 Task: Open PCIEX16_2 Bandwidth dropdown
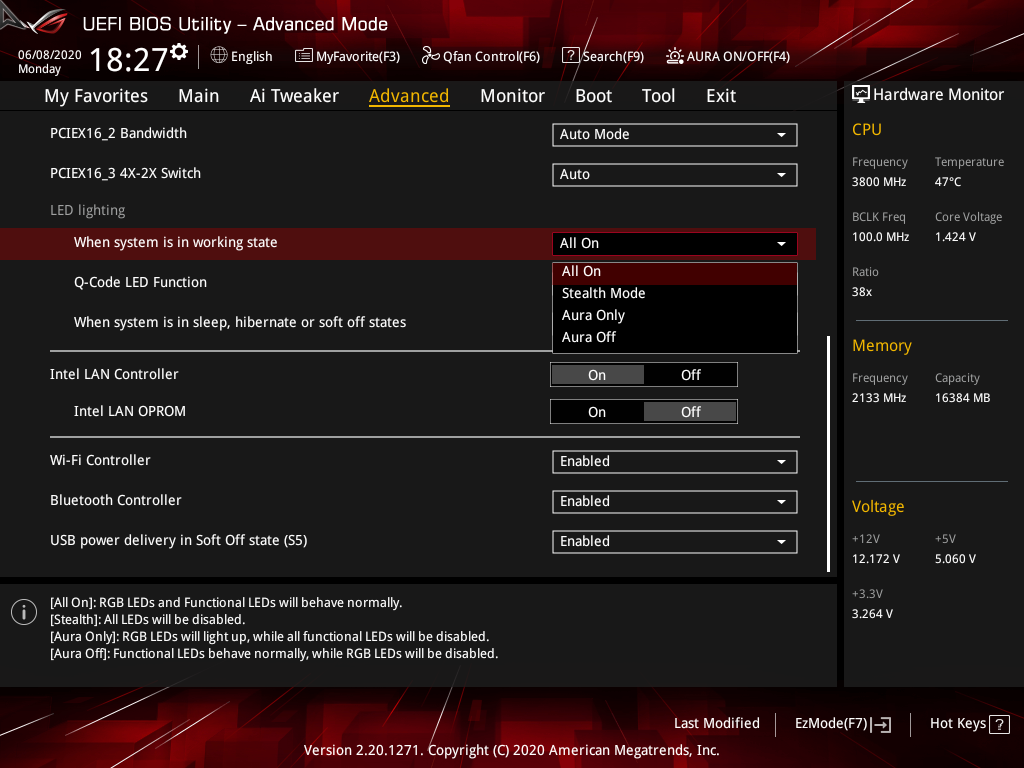(x=675, y=135)
